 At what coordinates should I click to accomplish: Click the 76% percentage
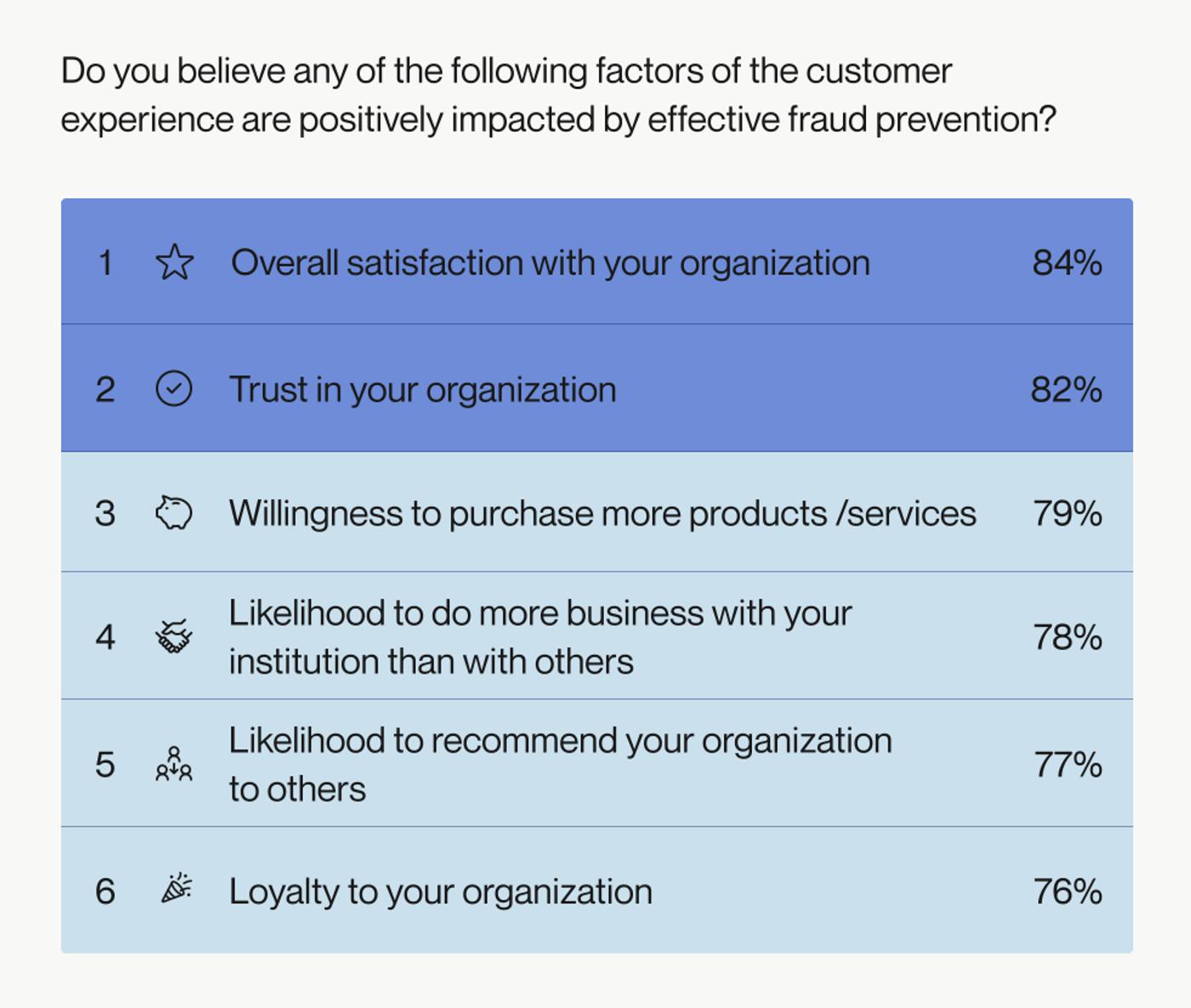(1067, 891)
